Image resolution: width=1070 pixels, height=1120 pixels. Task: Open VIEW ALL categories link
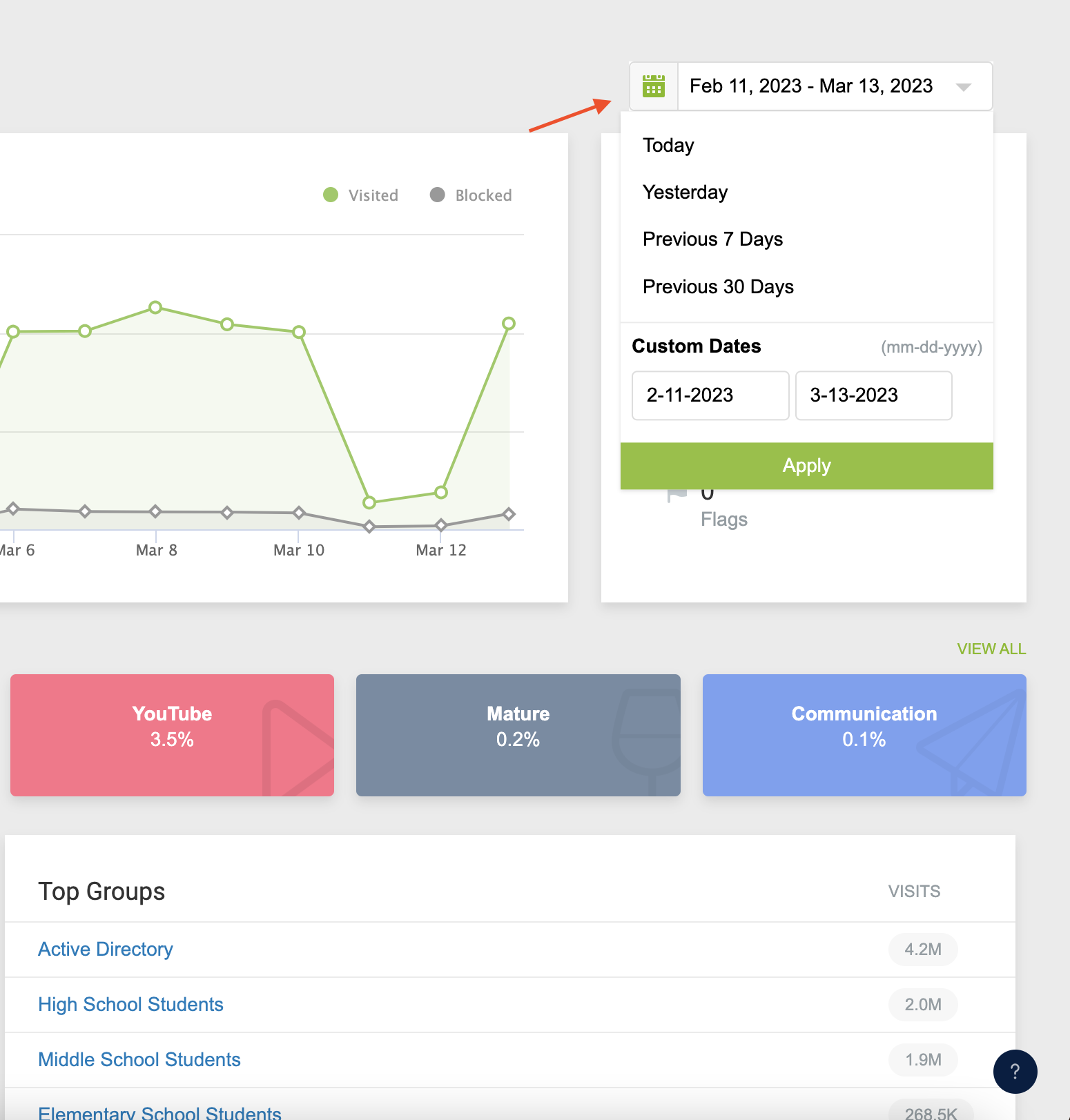[991, 649]
